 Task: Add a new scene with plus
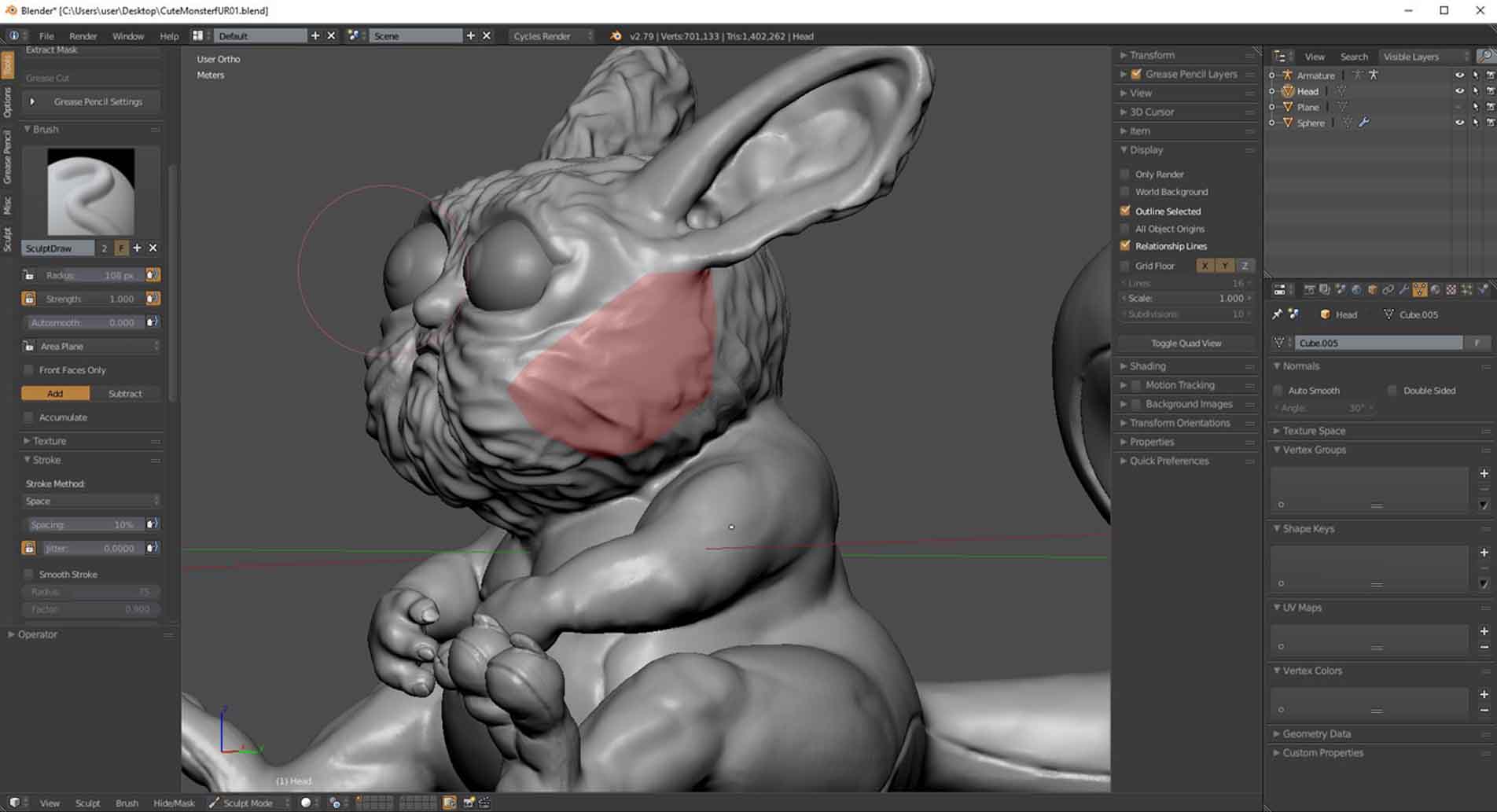coord(470,35)
